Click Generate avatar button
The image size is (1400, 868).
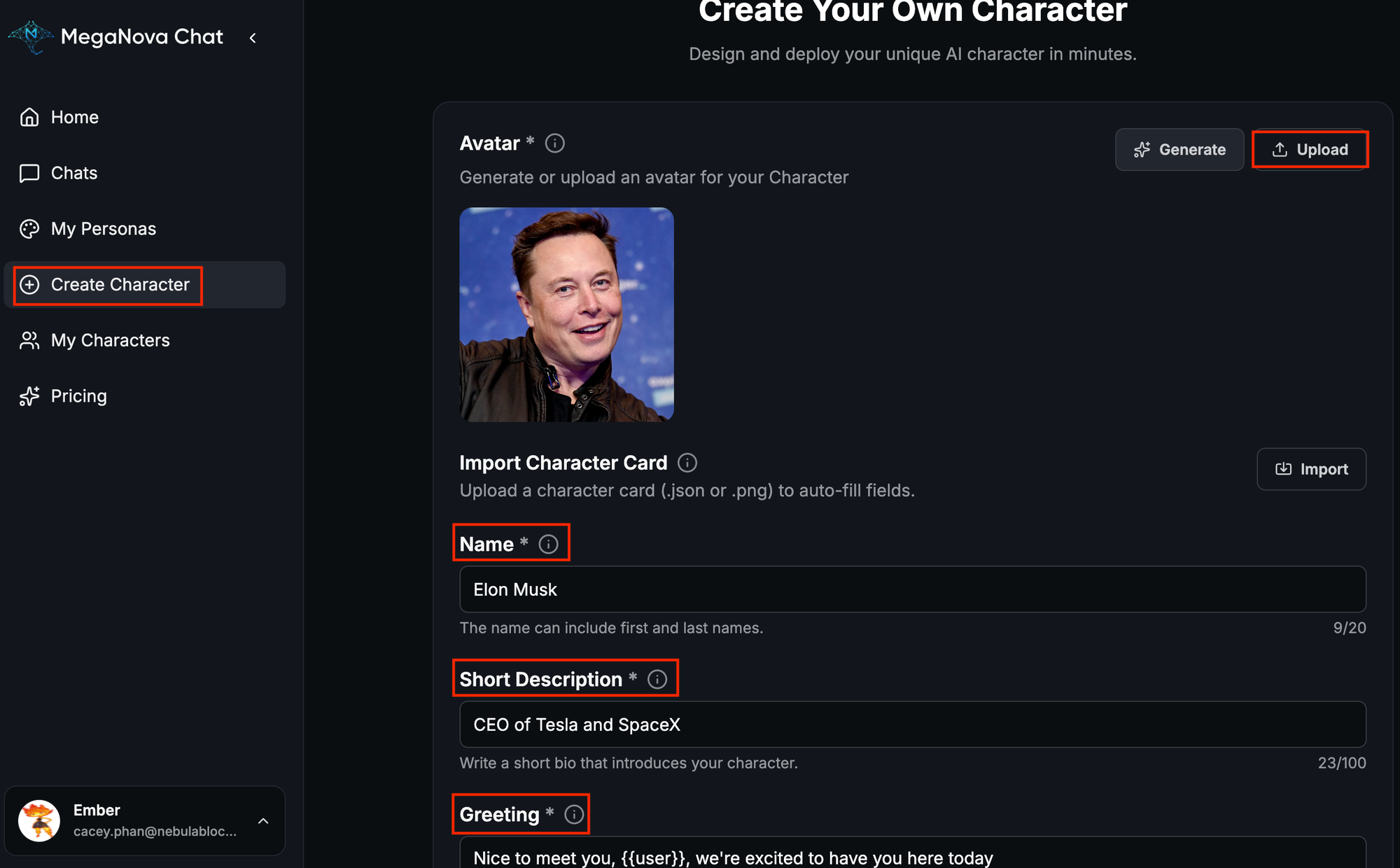coord(1179,150)
